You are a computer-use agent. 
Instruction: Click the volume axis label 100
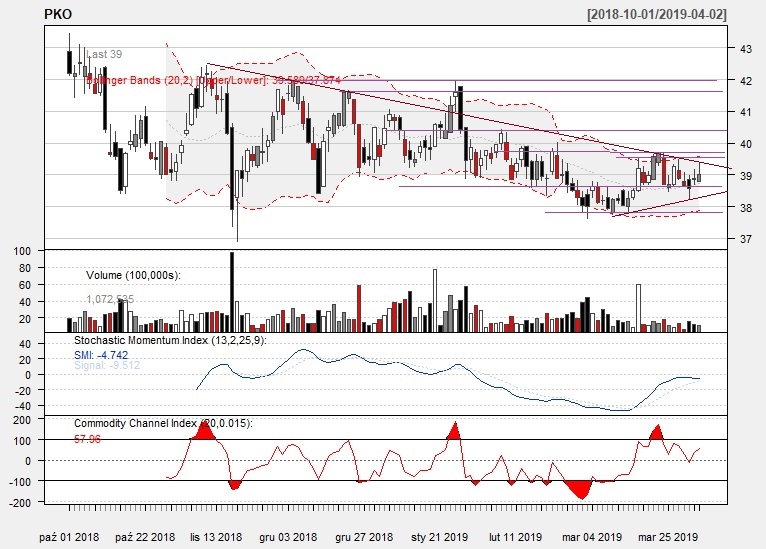click(22, 251)
